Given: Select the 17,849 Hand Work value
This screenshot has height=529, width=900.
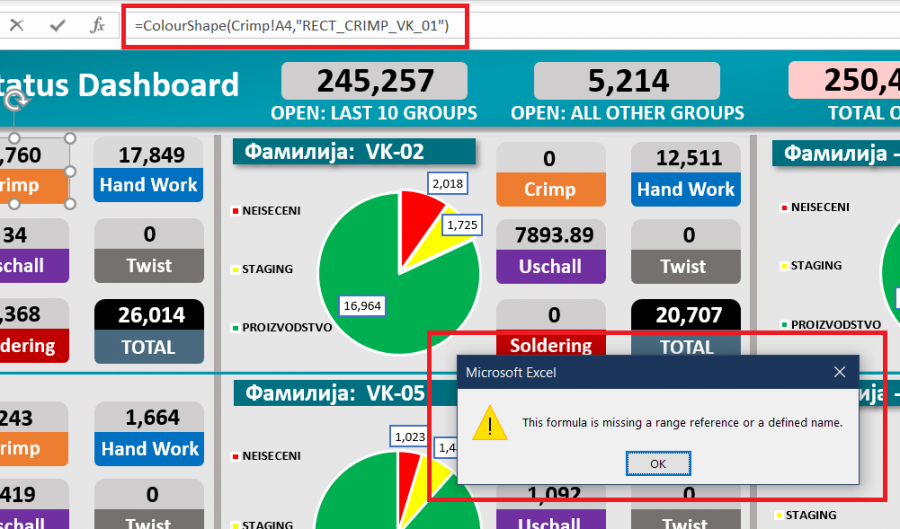Looking at the screenshot, I should tap(149, 154).
